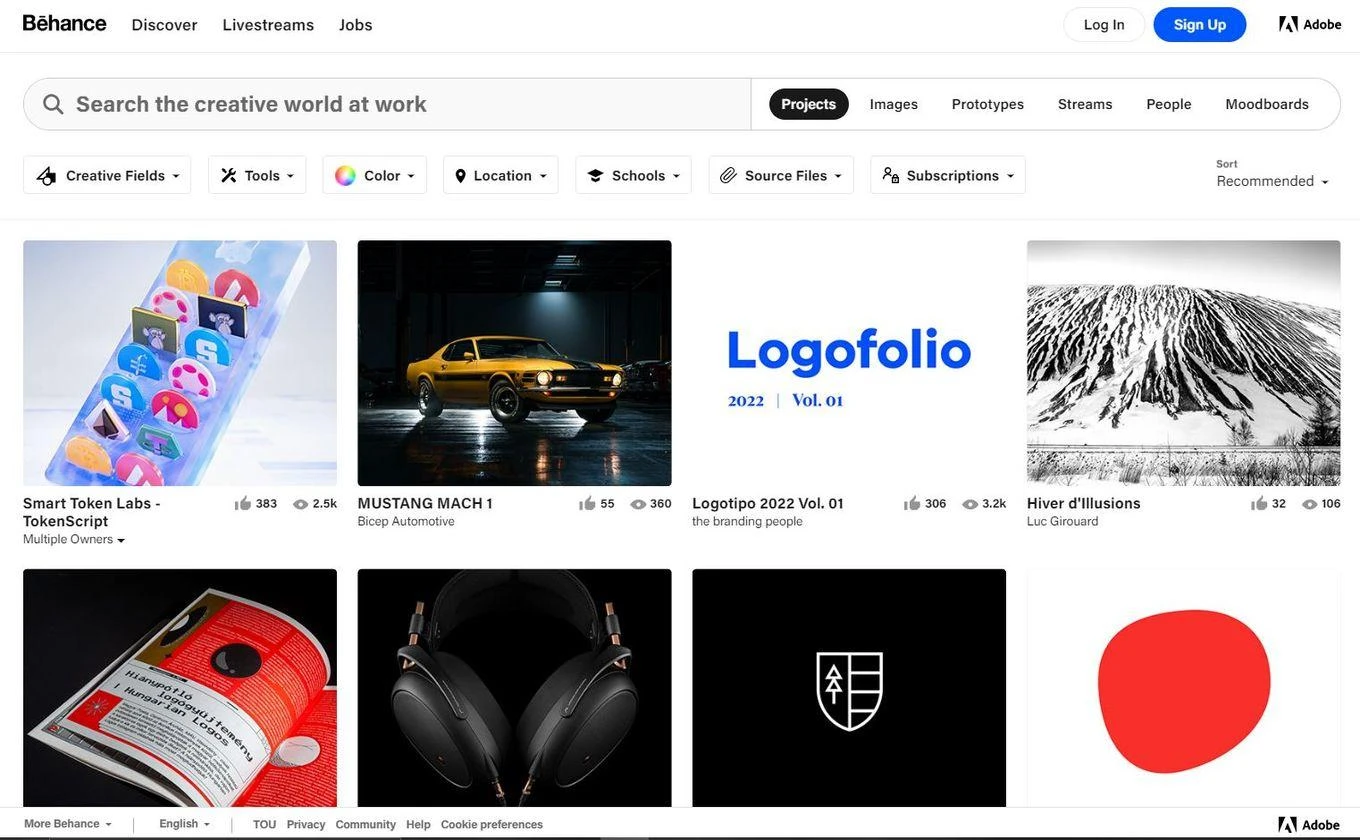Viewport: 1360px width, 840px height.
Task: Click the search magnifier icon
Action: pos(53,104)
